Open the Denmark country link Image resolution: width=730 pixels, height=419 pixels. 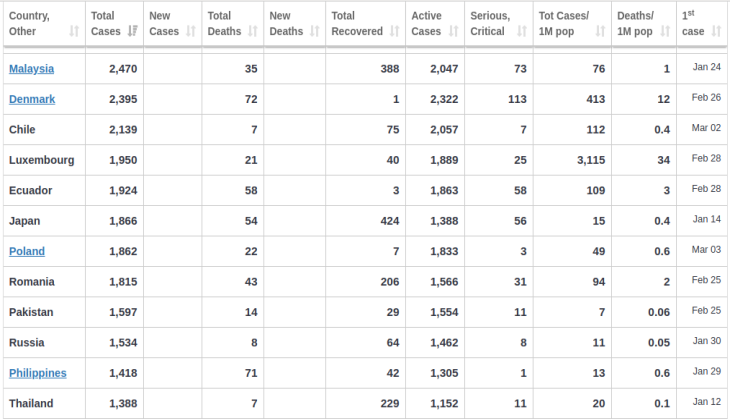pos(32,99)
